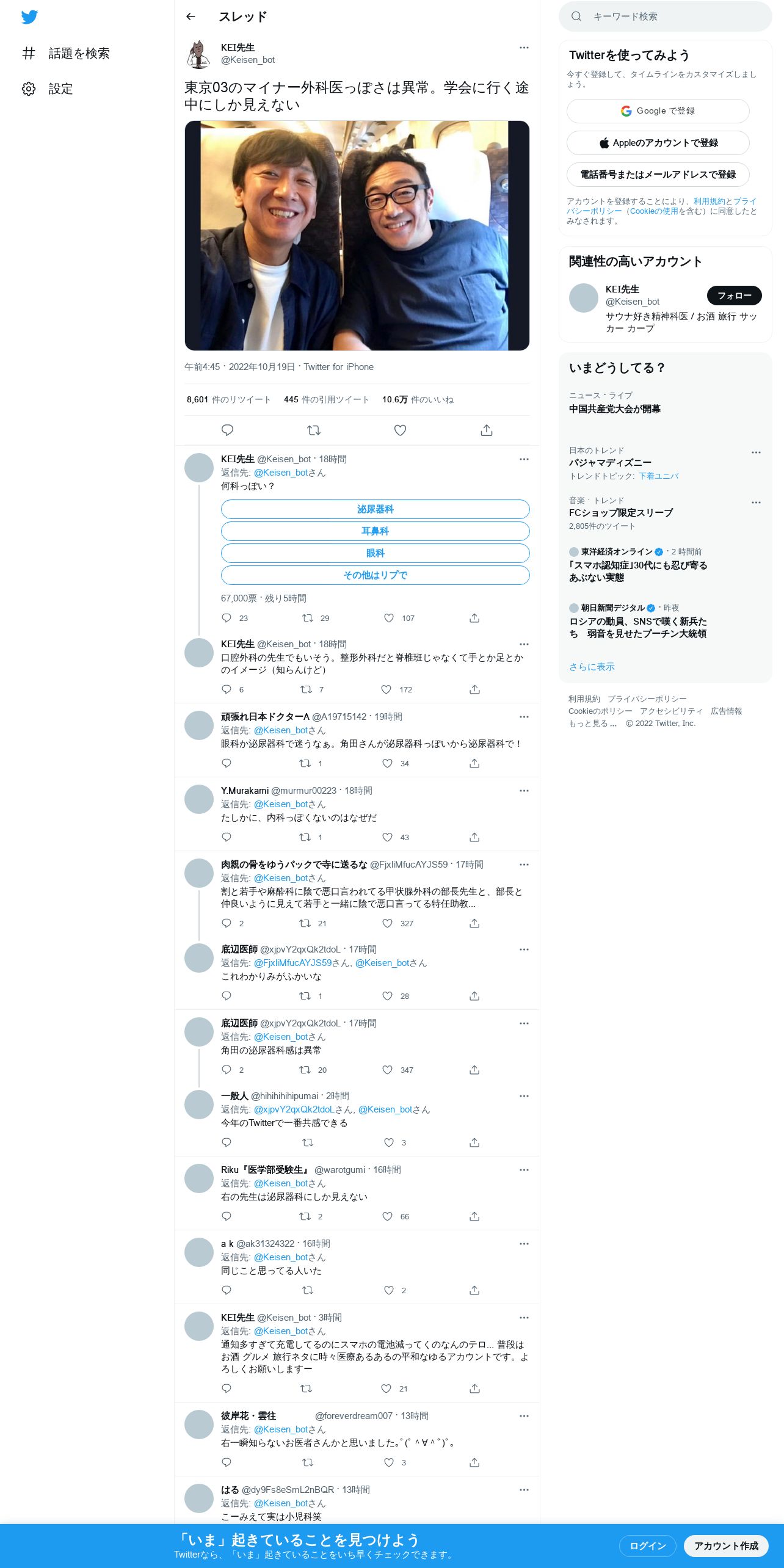Open the photo of two men

(x=357, y=236)
